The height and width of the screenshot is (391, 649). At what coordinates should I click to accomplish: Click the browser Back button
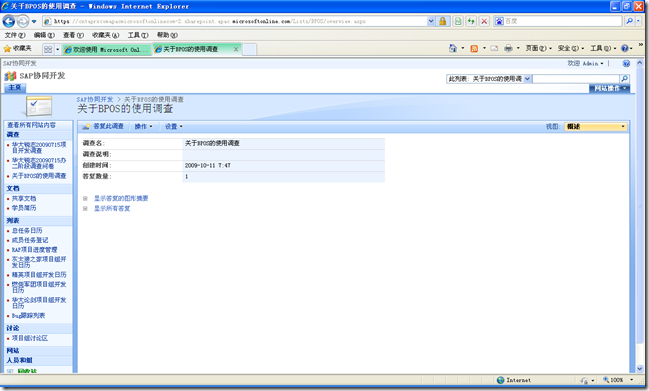pyautogui.click(x=9, y=21)
